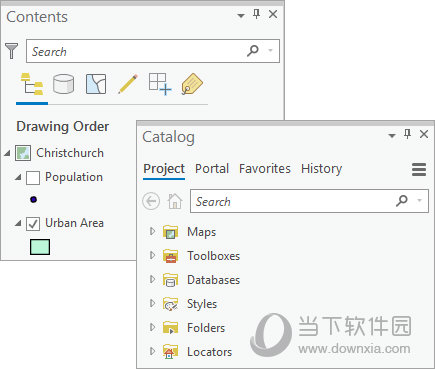Pin the Catalog pane with auto-hide
The image size is (435, 369).
pyautogui.click(x=407, y=134)
